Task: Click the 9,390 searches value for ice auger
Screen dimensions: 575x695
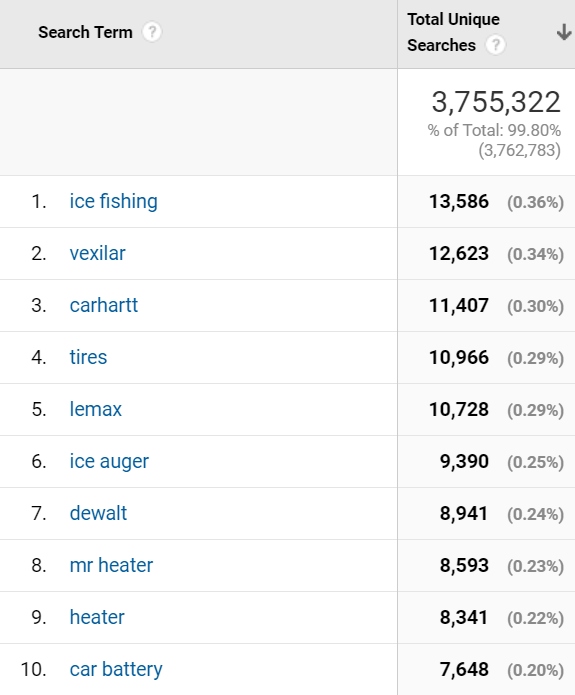Action: click(464, 461)
